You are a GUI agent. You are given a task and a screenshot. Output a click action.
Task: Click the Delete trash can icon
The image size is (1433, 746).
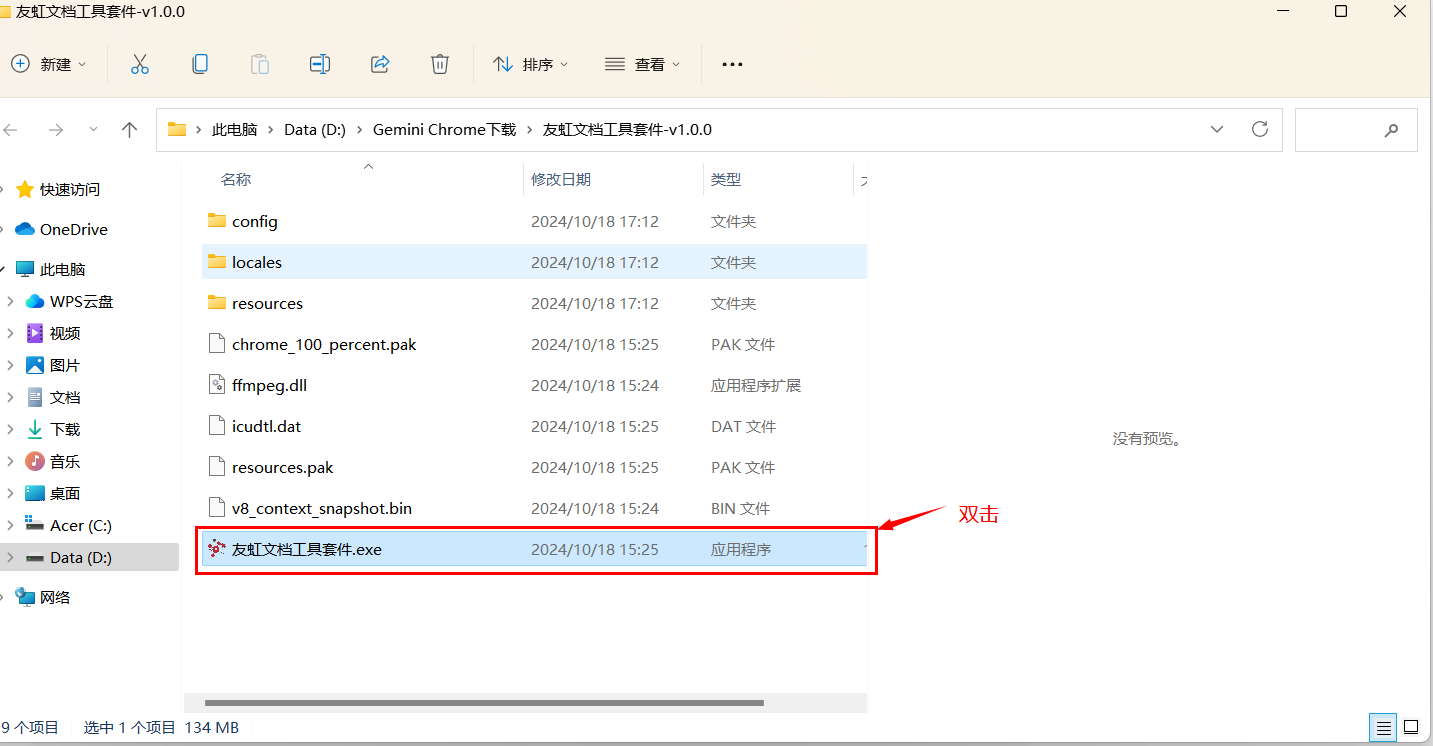440,64
